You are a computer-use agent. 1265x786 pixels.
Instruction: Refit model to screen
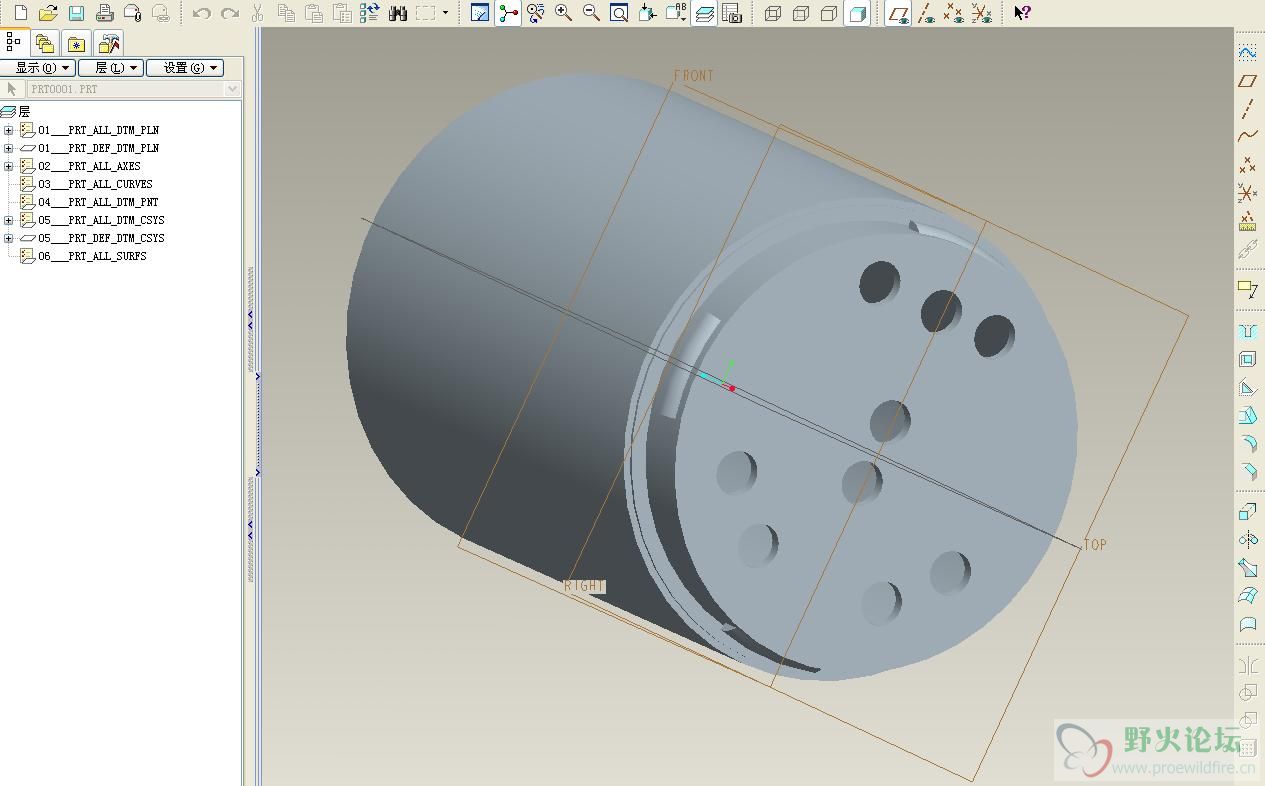[x=620, y=13]
